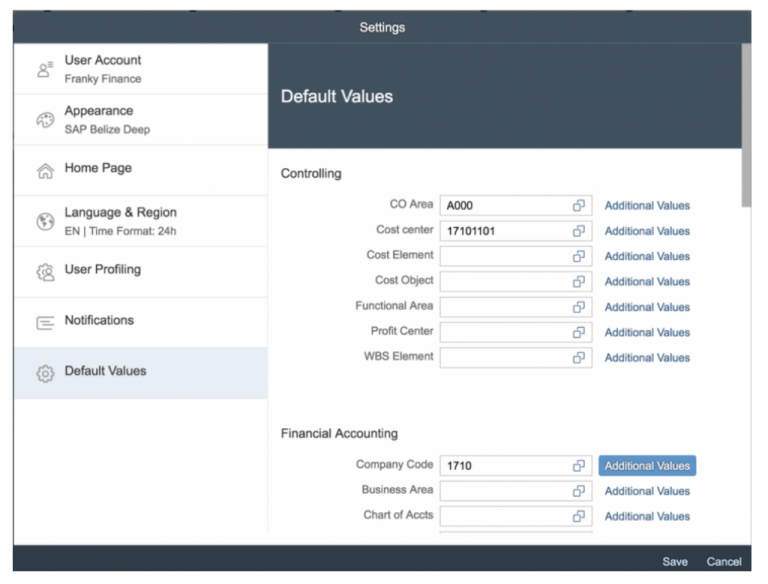Screen dimensions: 768x584
Task: Open value help icon for CO Area
Action: tap(578, 206)
